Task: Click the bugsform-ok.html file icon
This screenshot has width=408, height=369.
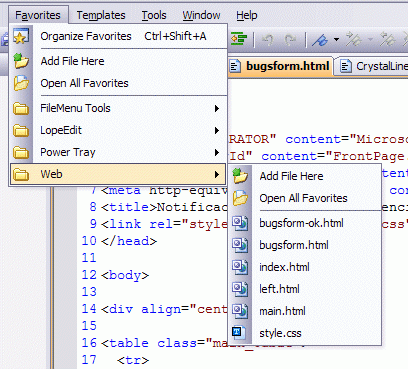Action: pyautogui.click(x=240, y=223)
